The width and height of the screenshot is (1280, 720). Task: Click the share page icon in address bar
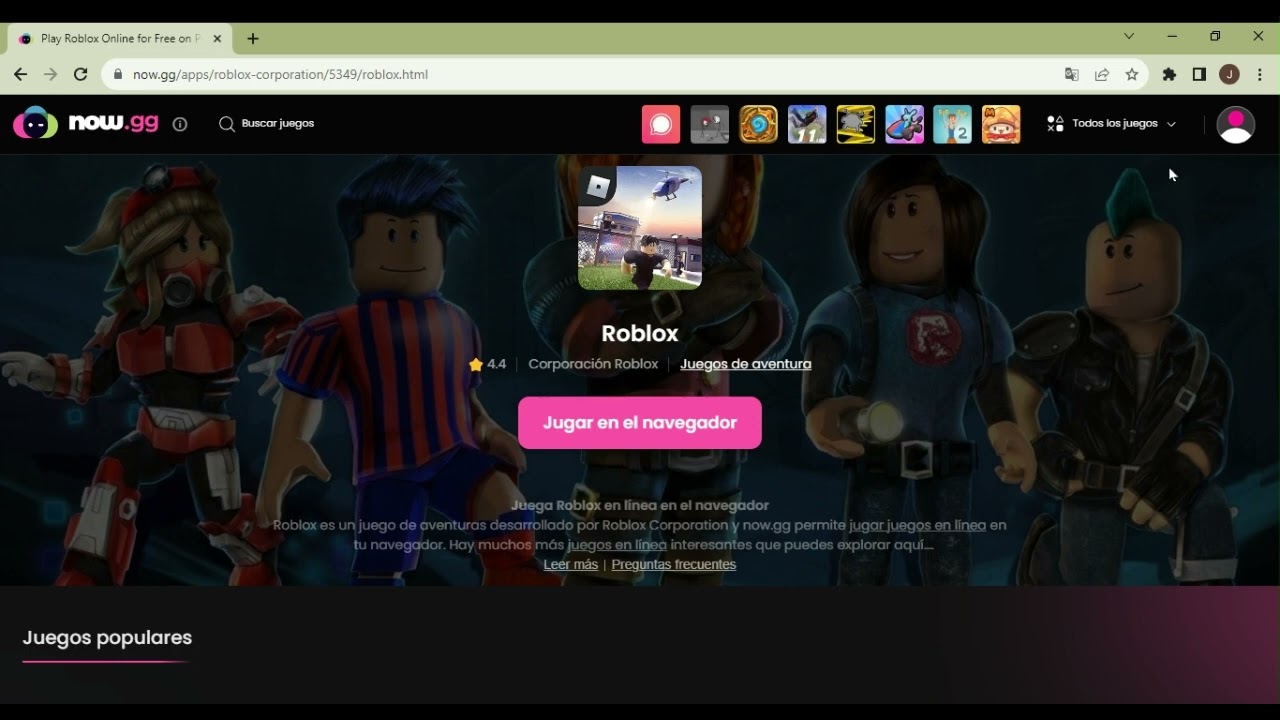[x=1102, y=74]
